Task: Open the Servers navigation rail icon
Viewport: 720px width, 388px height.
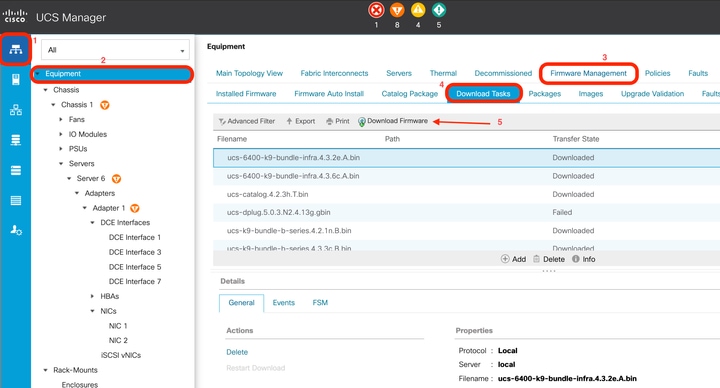Action: click(16, 79)
